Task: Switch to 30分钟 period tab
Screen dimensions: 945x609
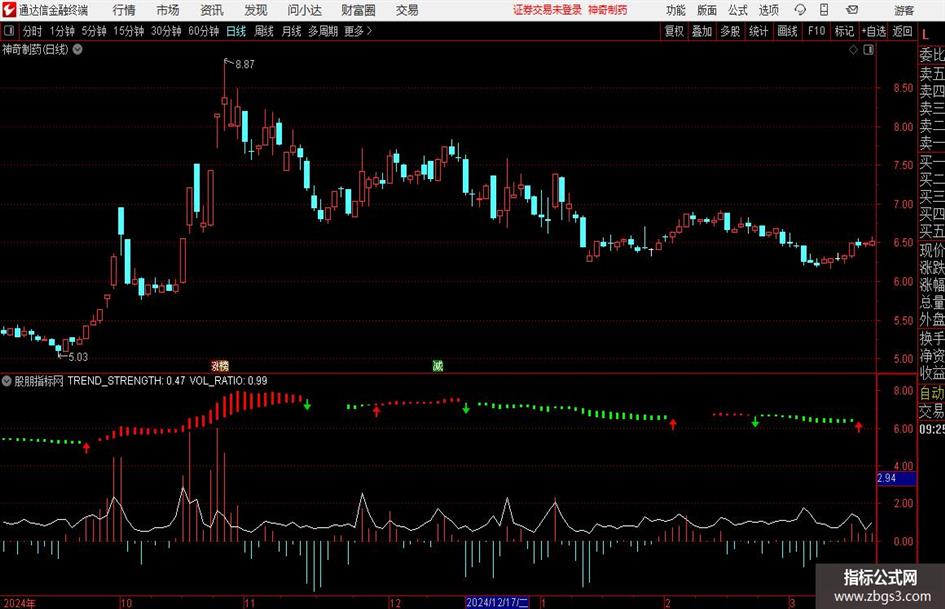Action: (166, 31)
